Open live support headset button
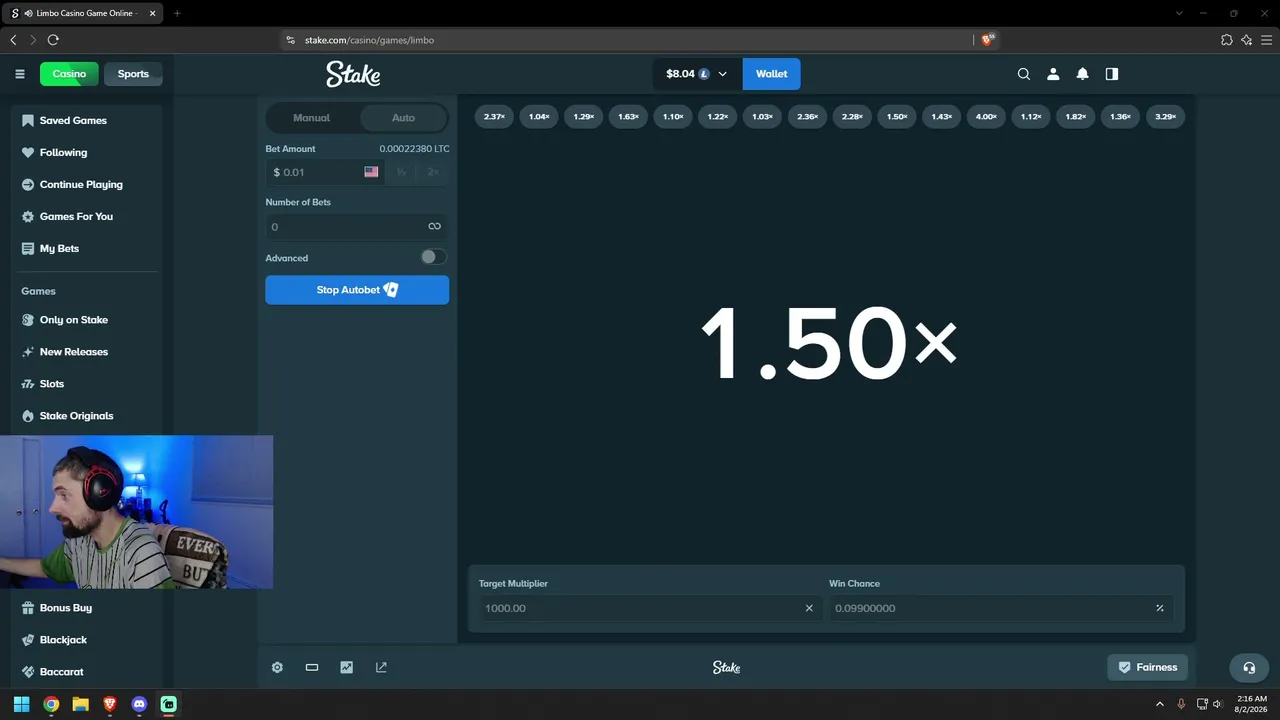The height and width of the screenshot is (720, 1280). 1249,667
